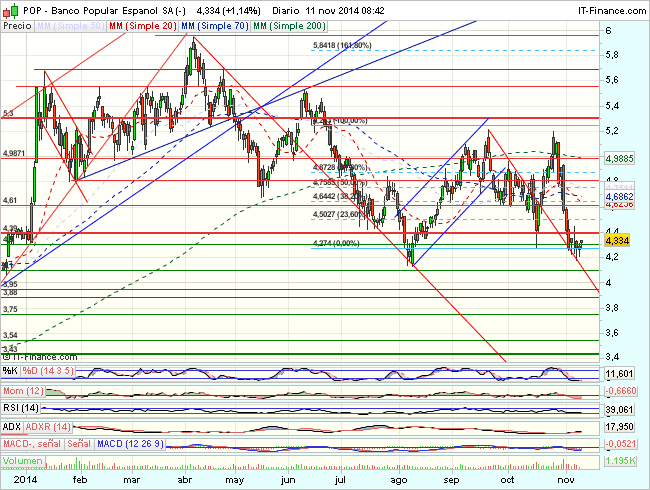Click the candlestick chart icon beside POP title
The width and height of the screenshot is (650, 490).
(10, 11)
